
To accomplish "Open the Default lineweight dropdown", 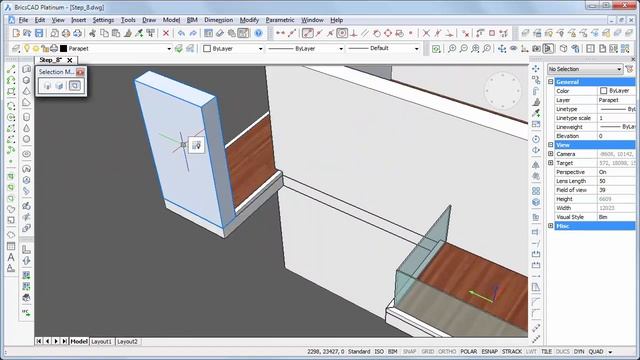I will 416,49.
